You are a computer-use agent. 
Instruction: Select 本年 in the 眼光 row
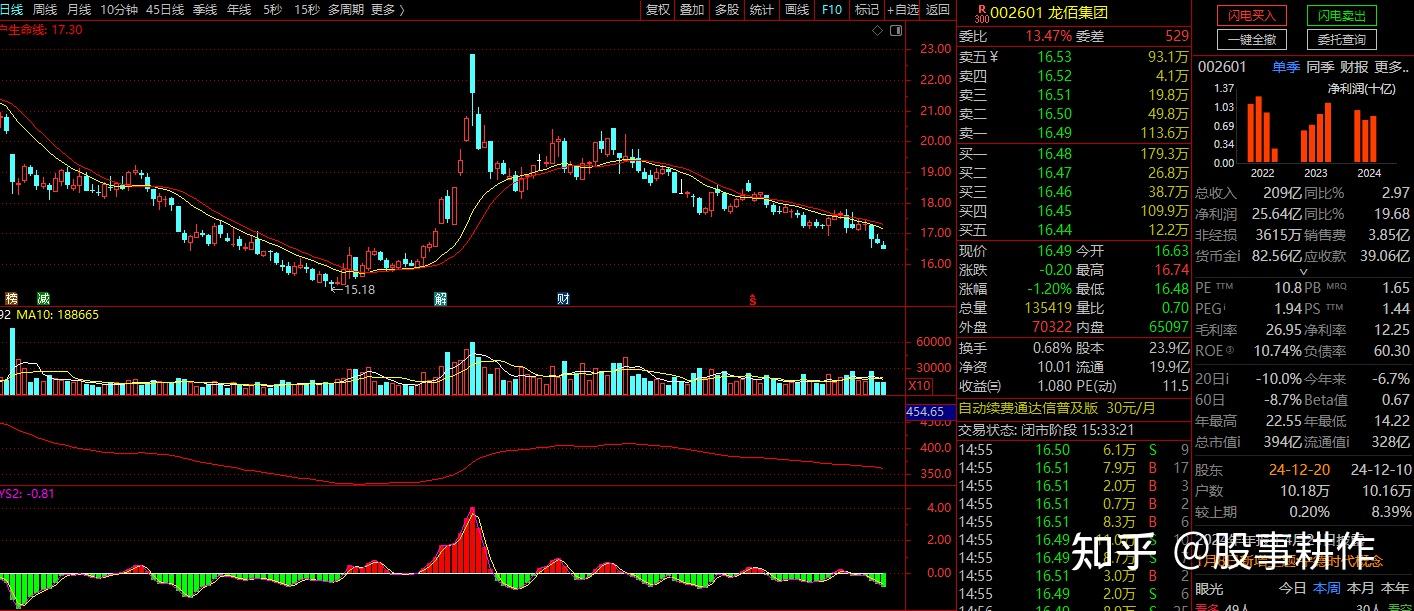click(1395, 588)
